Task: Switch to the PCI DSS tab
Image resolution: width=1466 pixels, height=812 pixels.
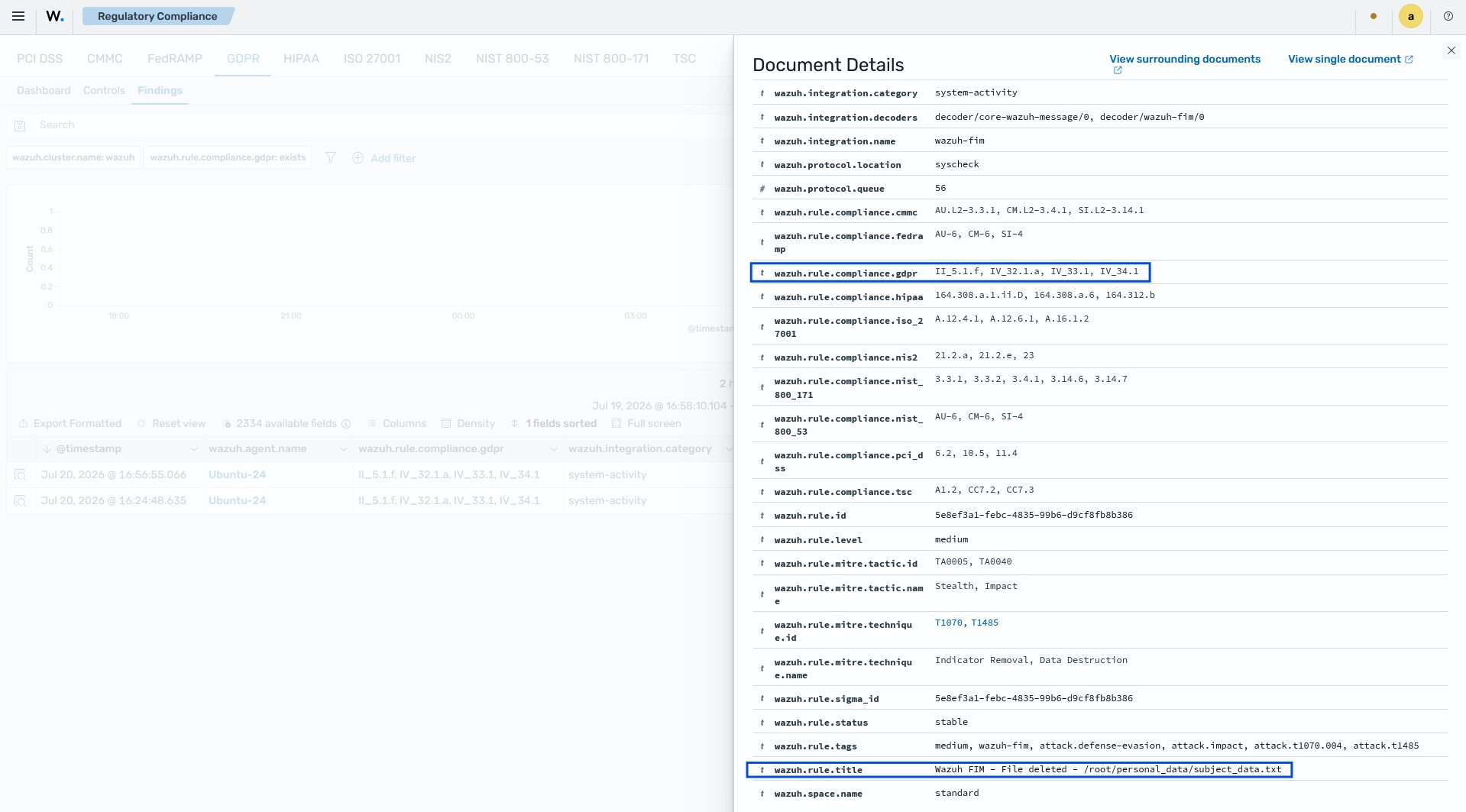Action: coord(40,58)
